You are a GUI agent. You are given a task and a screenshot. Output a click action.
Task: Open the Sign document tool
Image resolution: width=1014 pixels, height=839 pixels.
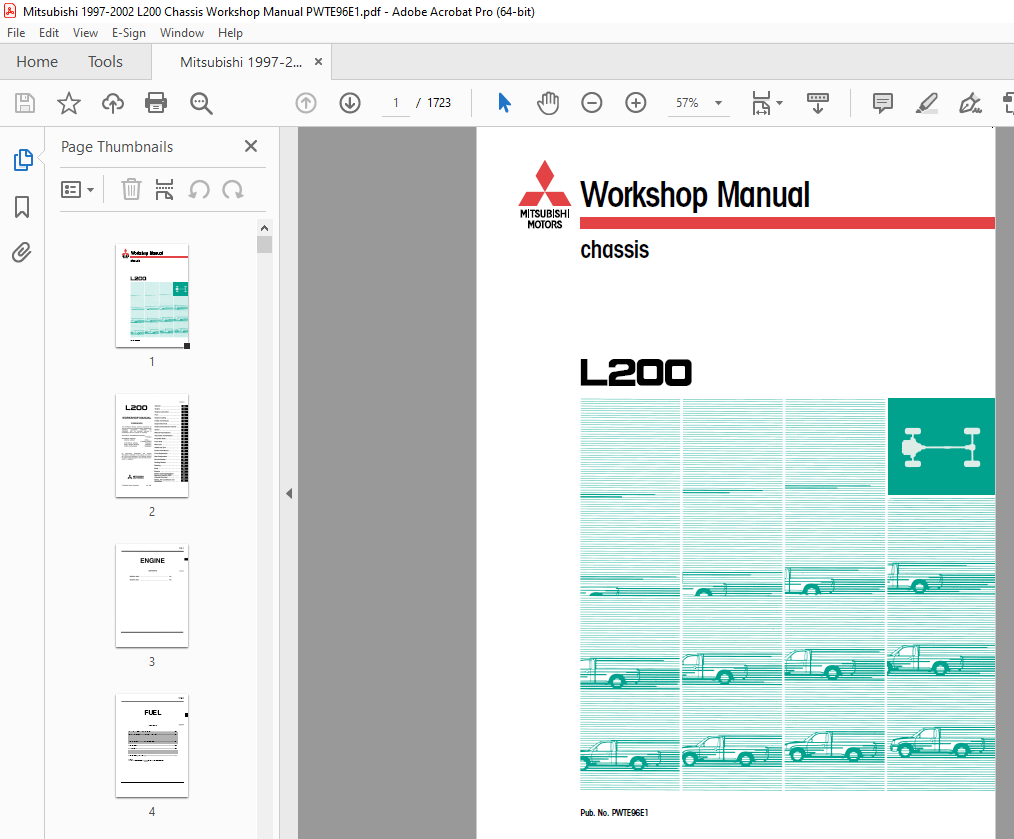970,103
